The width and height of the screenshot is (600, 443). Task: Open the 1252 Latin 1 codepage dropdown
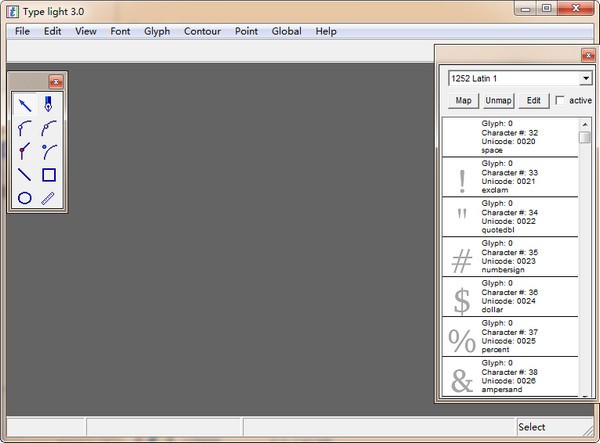[x=585, y=78]
